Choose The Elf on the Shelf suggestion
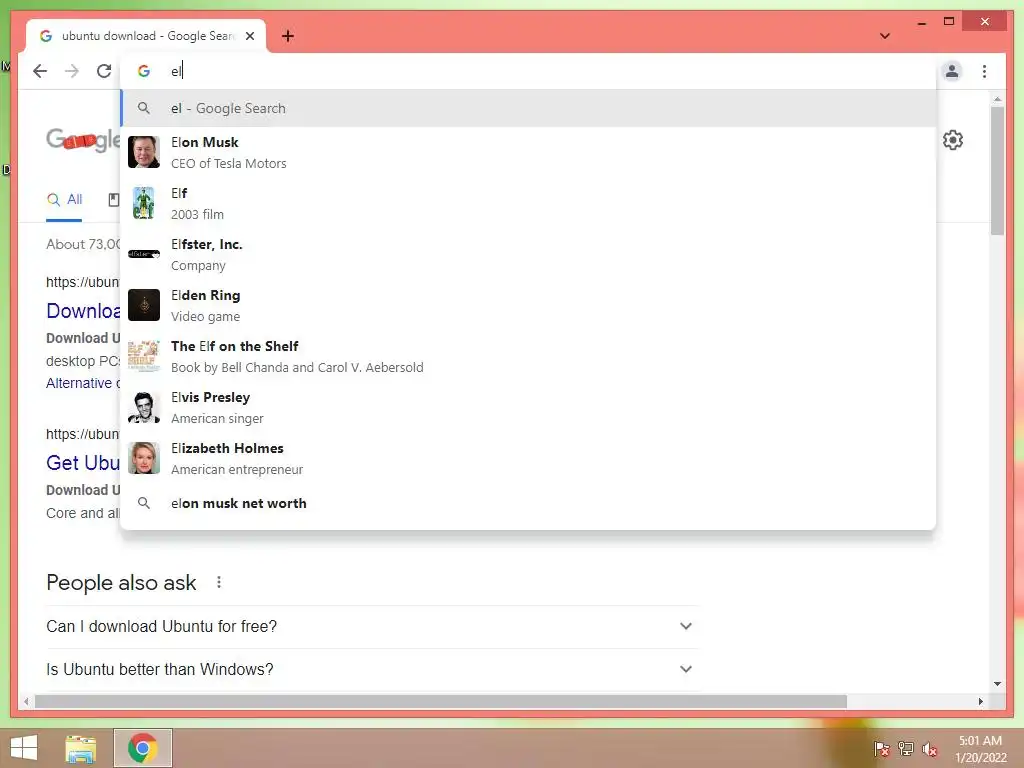 click(528, 356)
